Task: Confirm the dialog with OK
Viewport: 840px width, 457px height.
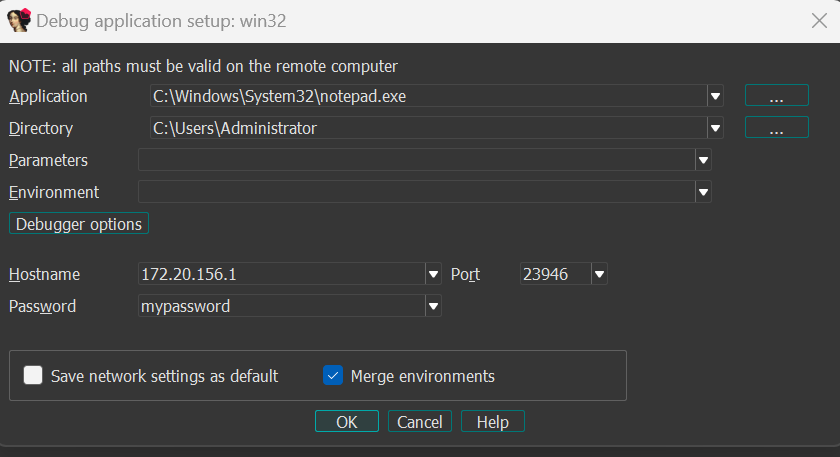Action: [x=346, y=422]
